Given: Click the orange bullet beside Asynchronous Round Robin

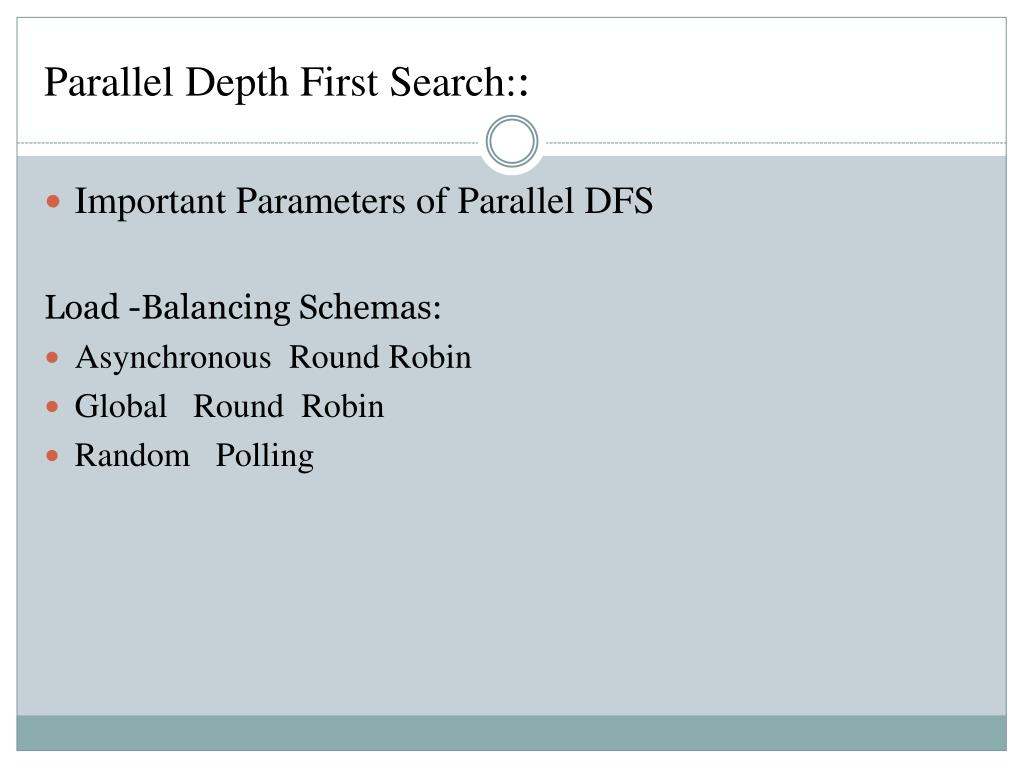Looking at the screenshot, I should pos(53,358).
